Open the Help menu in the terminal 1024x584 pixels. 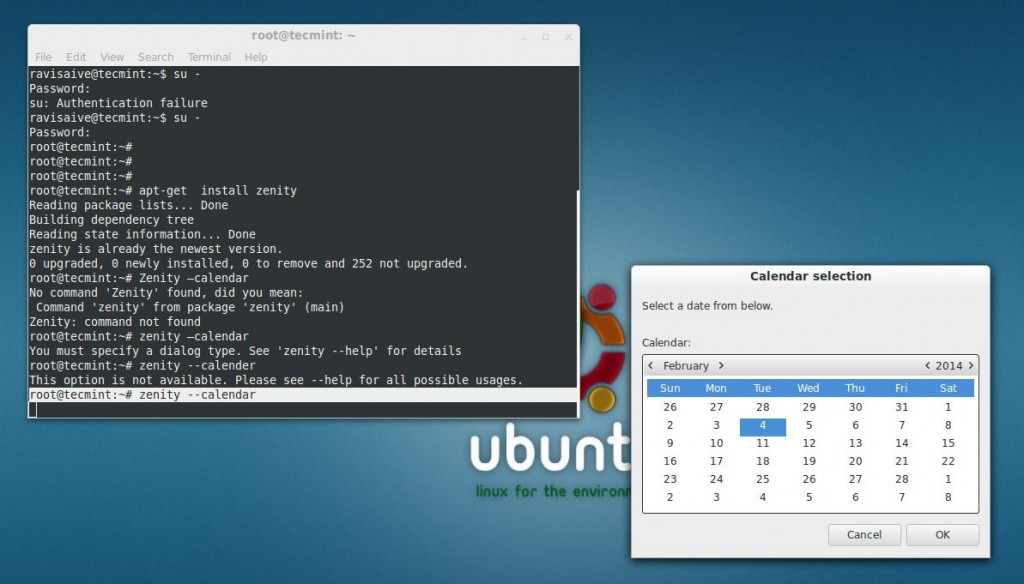pos(255,57)
